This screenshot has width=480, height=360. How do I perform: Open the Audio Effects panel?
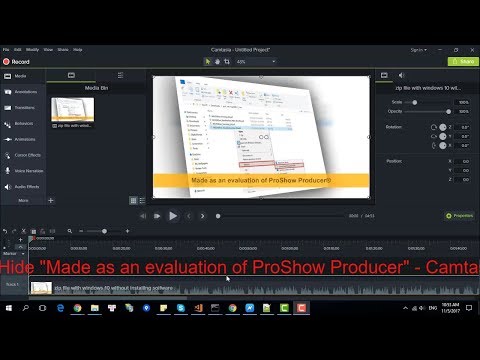pos(23,187)
